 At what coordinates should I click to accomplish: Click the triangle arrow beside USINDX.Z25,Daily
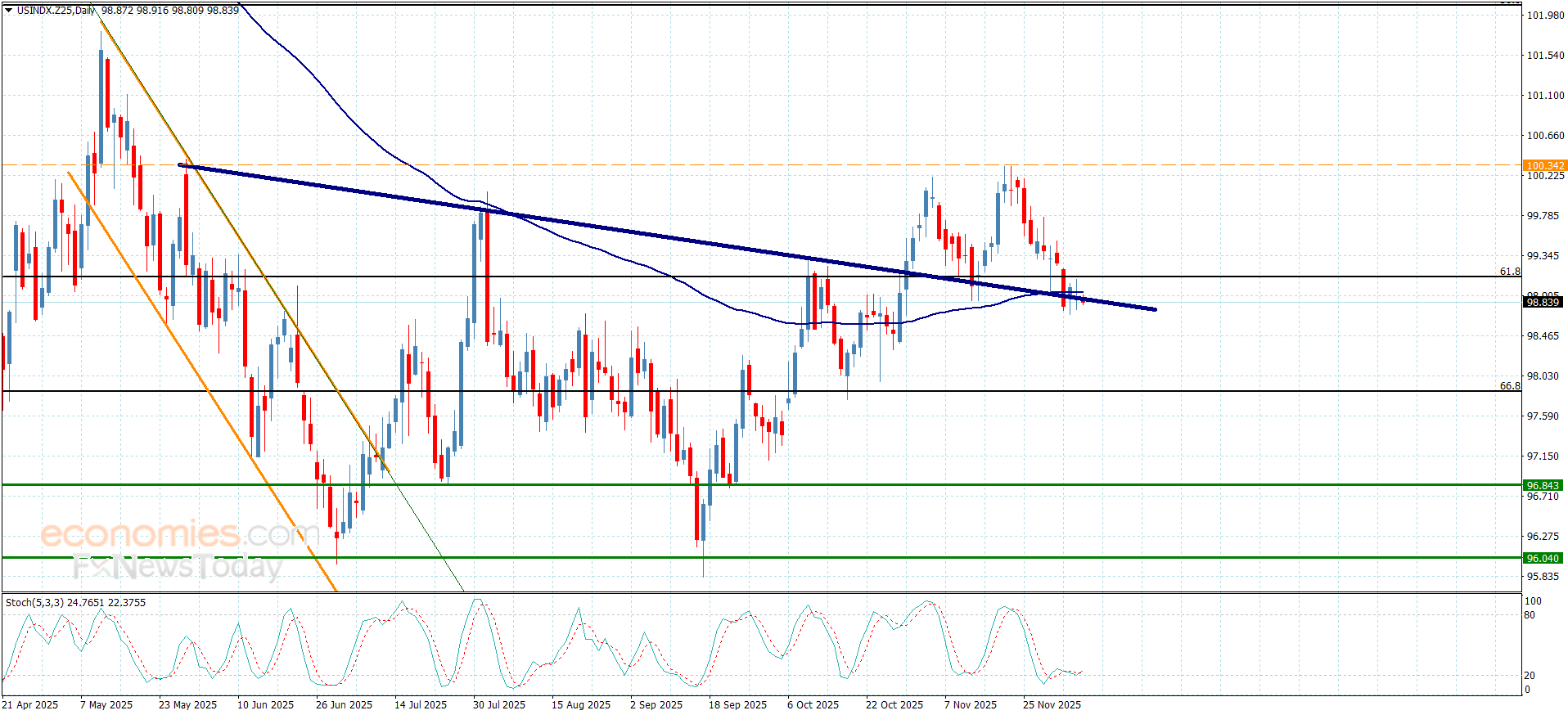9,11
